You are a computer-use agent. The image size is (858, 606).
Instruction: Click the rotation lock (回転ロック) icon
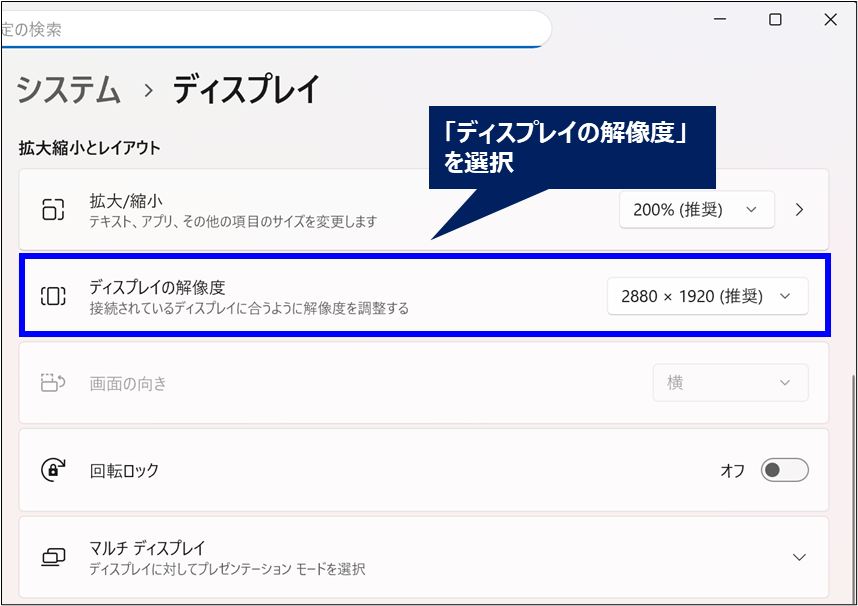click(53, 470)
